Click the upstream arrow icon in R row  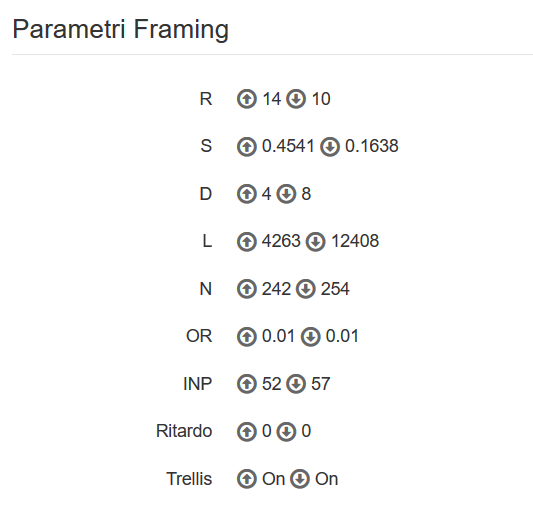click(x=246, y=99)
